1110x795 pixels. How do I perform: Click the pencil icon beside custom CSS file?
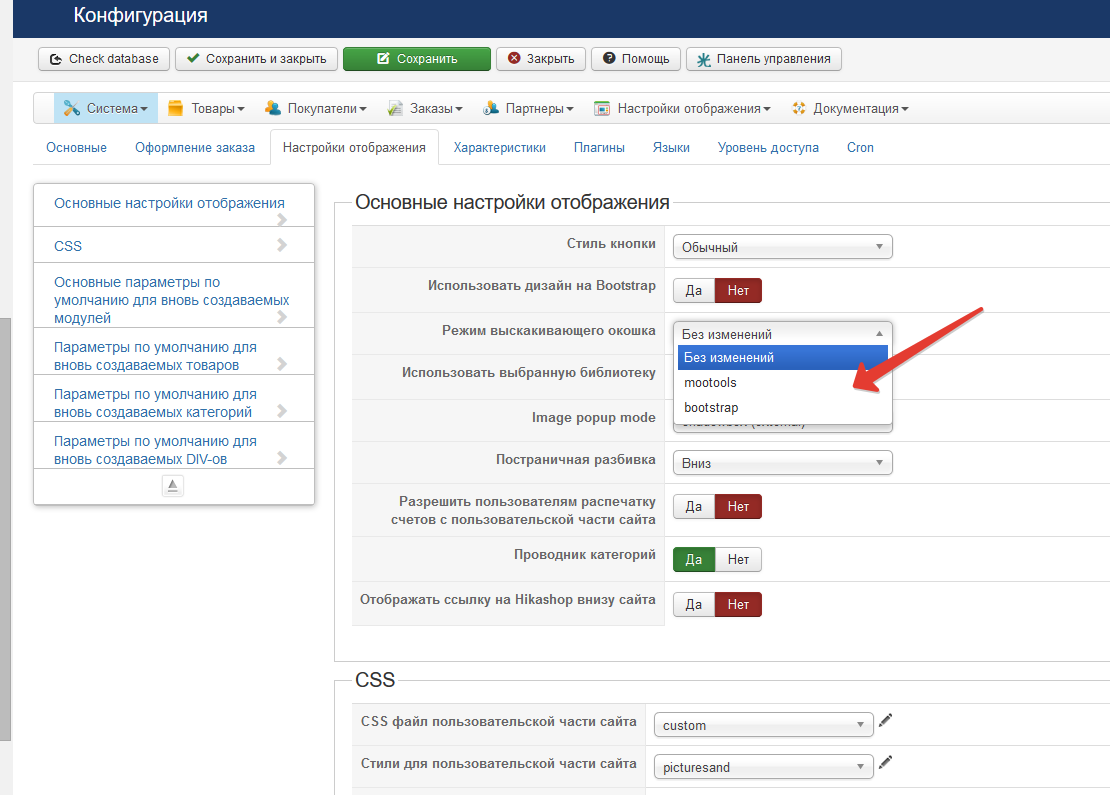885,720
